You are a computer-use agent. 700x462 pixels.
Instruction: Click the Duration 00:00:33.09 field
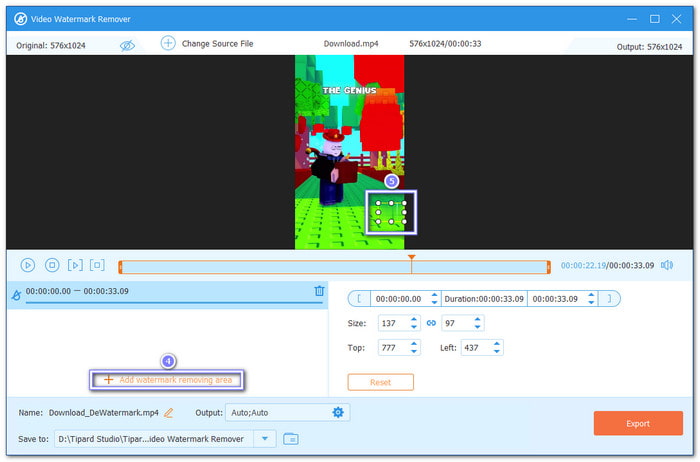[484, 299]
